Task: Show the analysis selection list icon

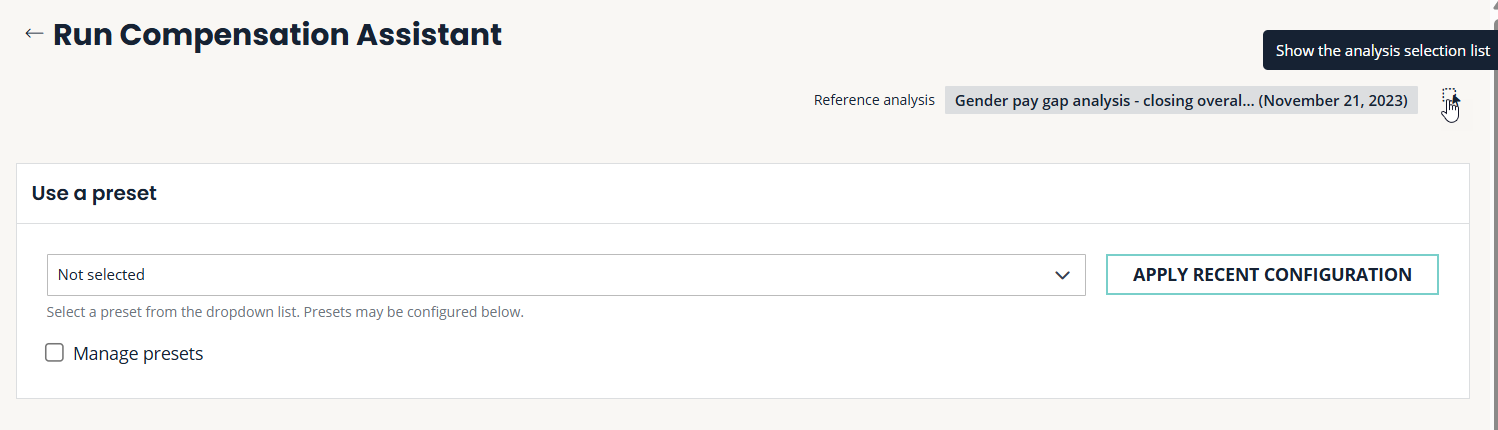Action: [x=1450, y=99]
